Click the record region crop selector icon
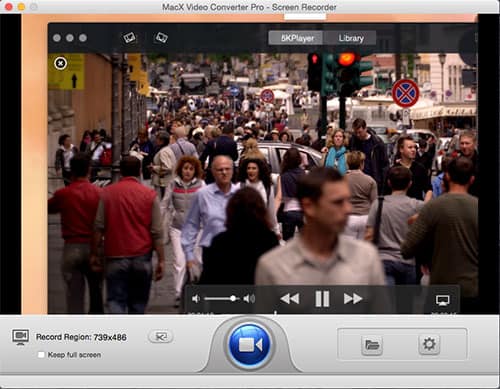Screen dimensions: 500x389 tap(161, 337)
